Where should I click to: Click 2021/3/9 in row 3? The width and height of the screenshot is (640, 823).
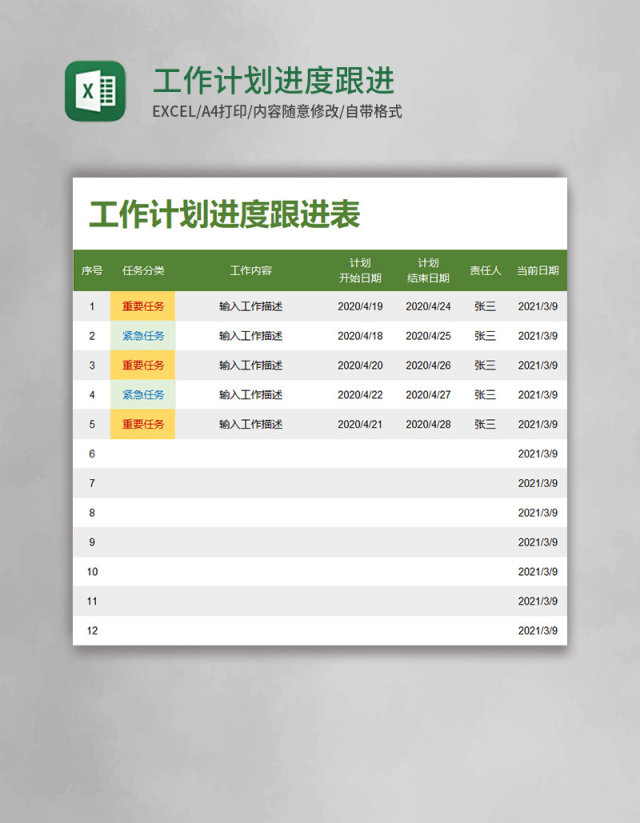click(x=538, y=365)
